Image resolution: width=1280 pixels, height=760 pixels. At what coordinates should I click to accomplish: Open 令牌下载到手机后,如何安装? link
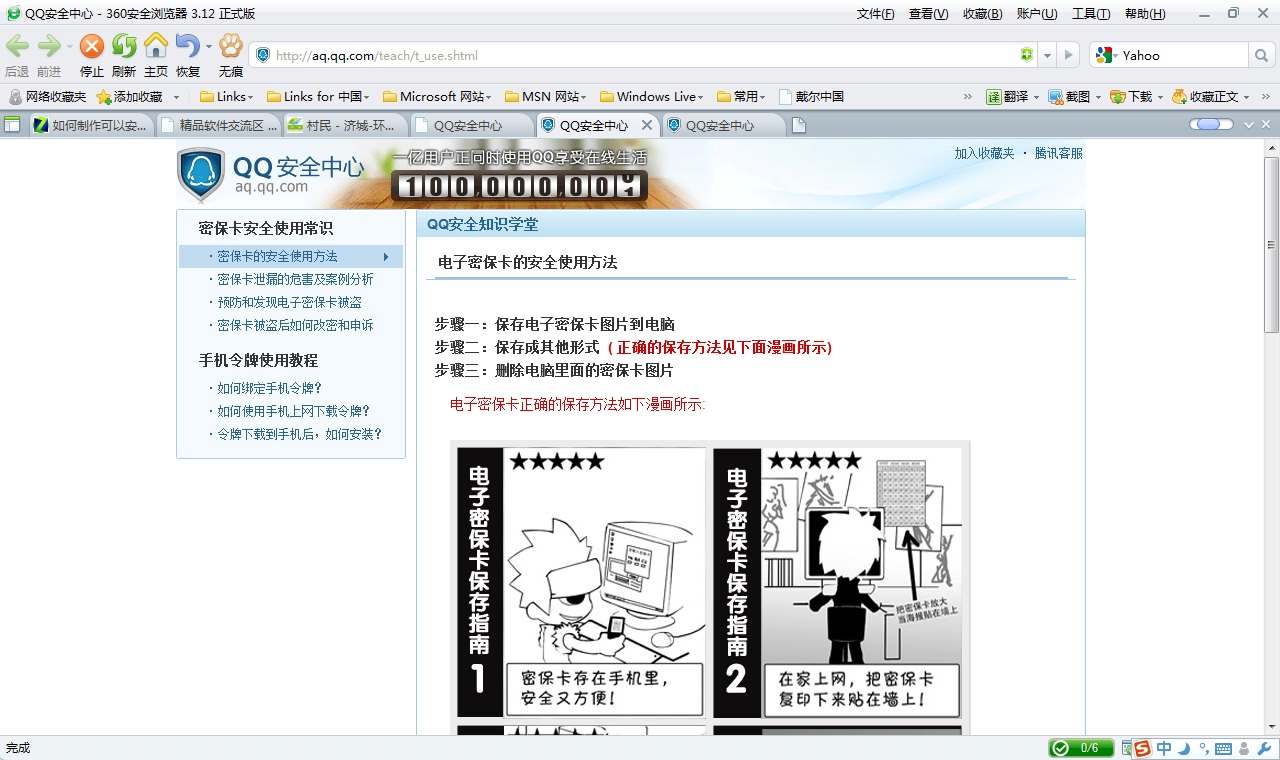pyautogui.click(x=299, y=434)
